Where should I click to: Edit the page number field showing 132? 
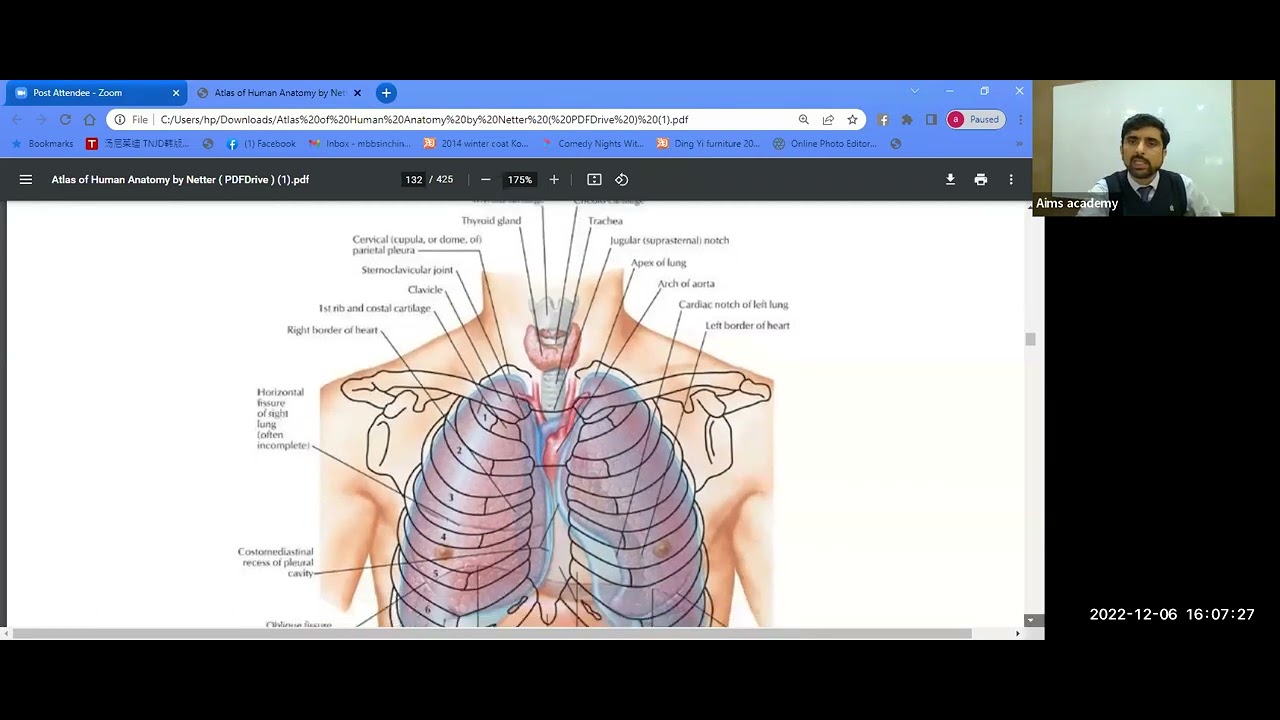pyautogui.click(x=414, y=180)
